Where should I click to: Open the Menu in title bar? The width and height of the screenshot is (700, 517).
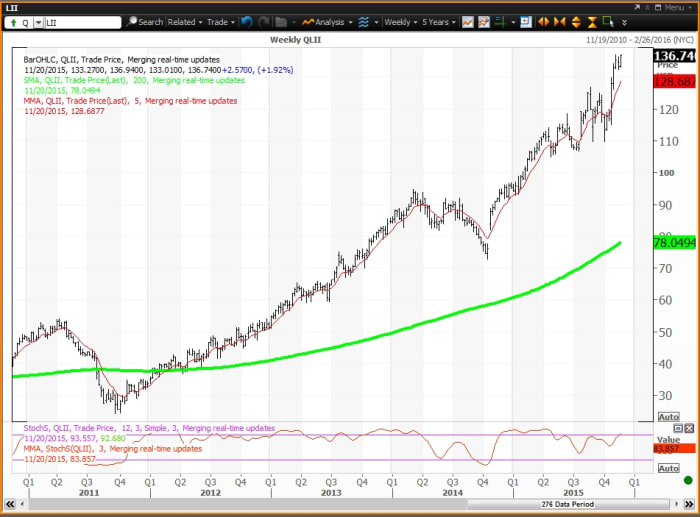coord(672,6)
